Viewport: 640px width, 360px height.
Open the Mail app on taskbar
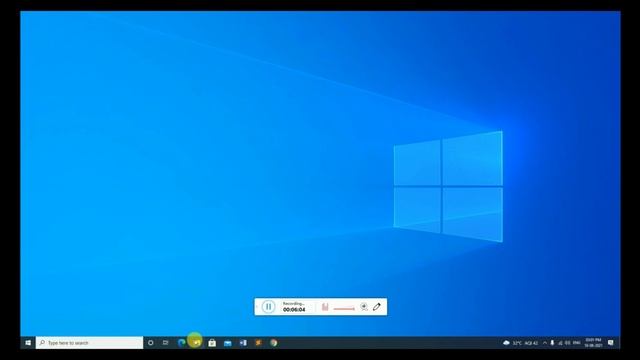coord(227,343)
